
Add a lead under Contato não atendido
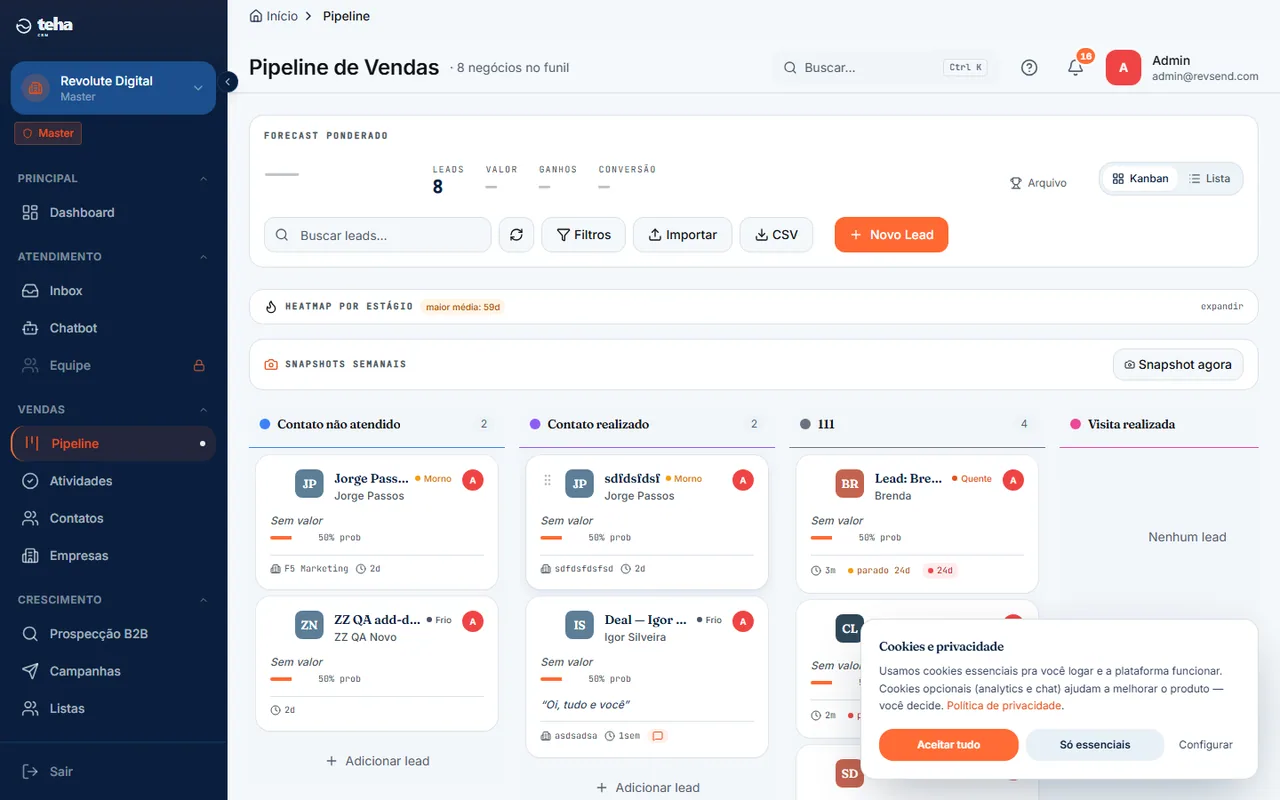coord(377,761)
